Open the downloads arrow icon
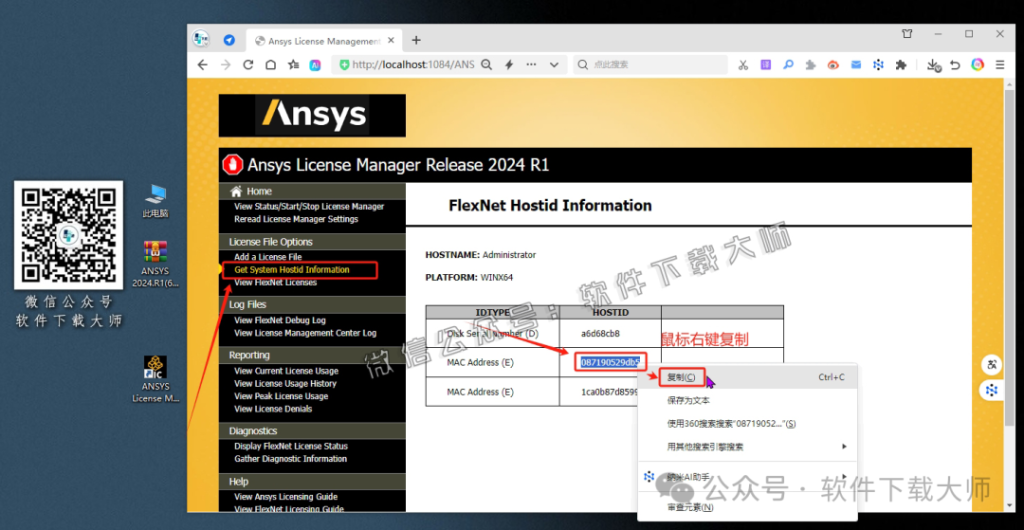Image resolution: width=1024 pixels, height=530 pixels. 934,65
